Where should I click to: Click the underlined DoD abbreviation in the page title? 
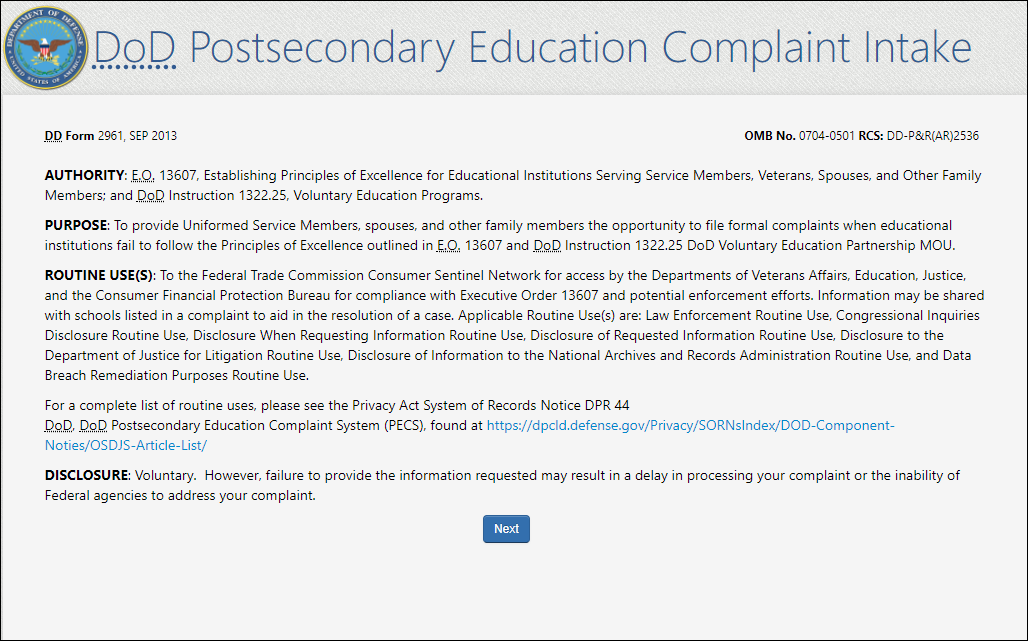(x=134, y=47)
